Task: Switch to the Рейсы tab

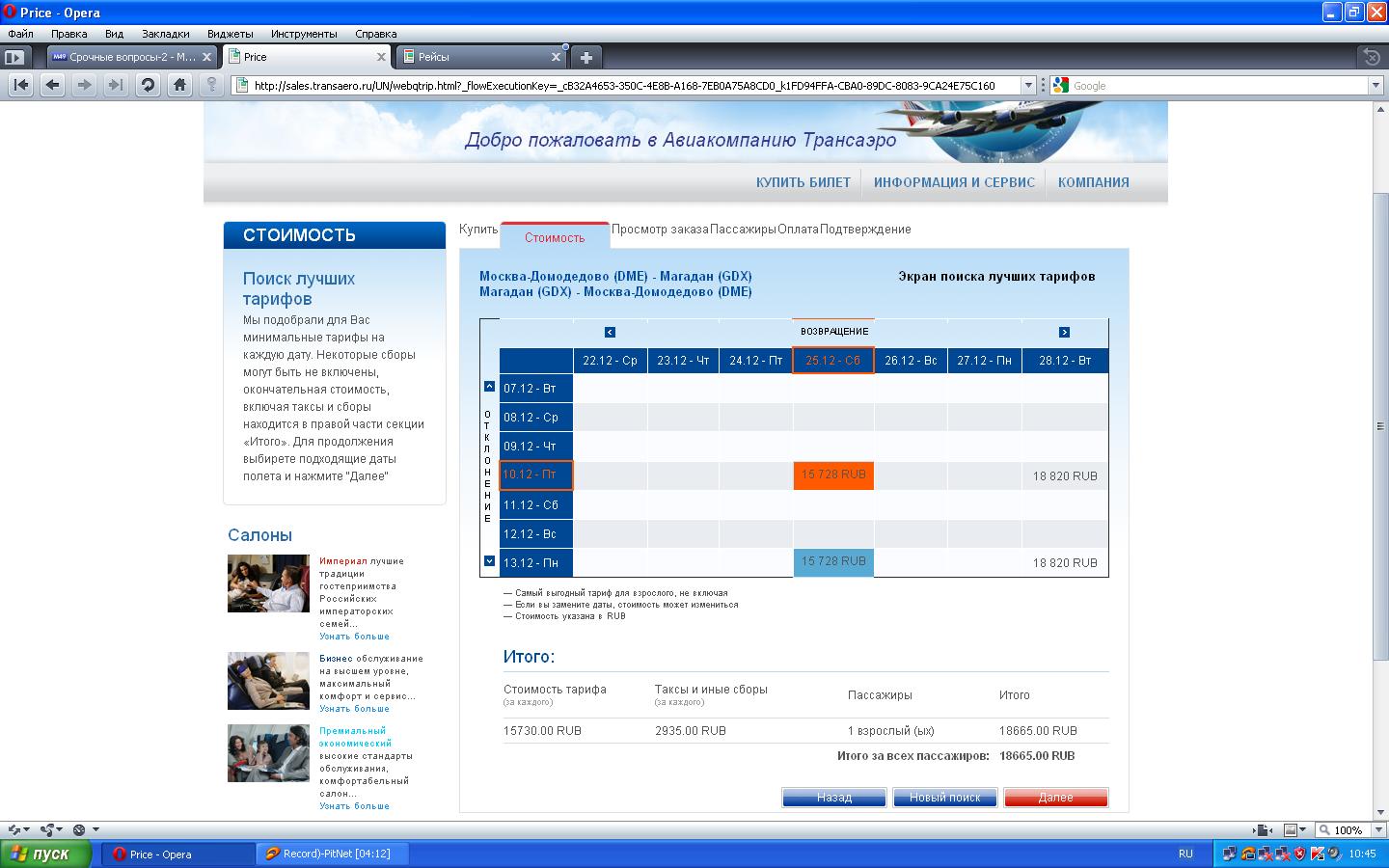Action: 480,57
